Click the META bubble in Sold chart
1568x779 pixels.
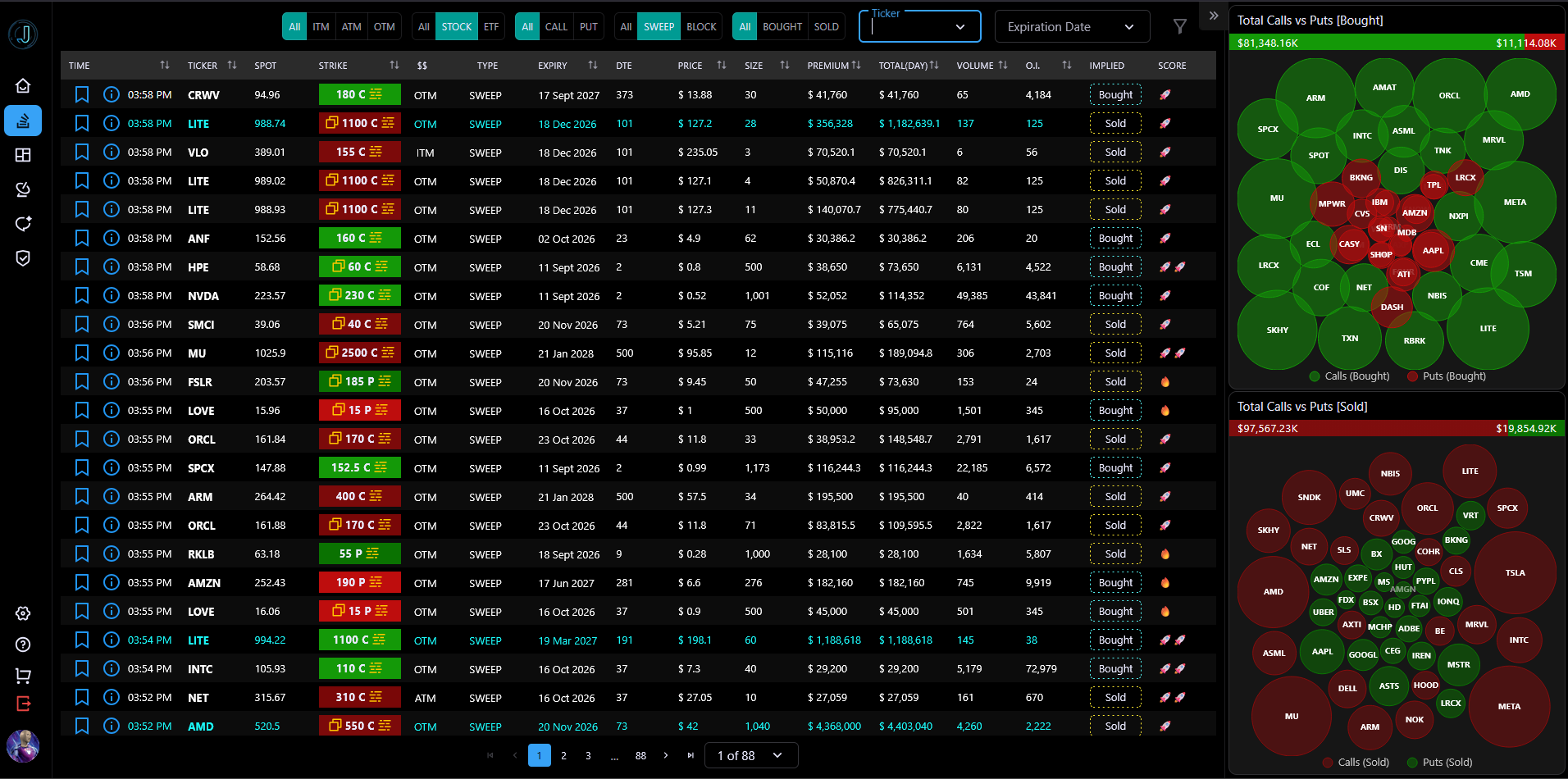tap(1509, 707)
